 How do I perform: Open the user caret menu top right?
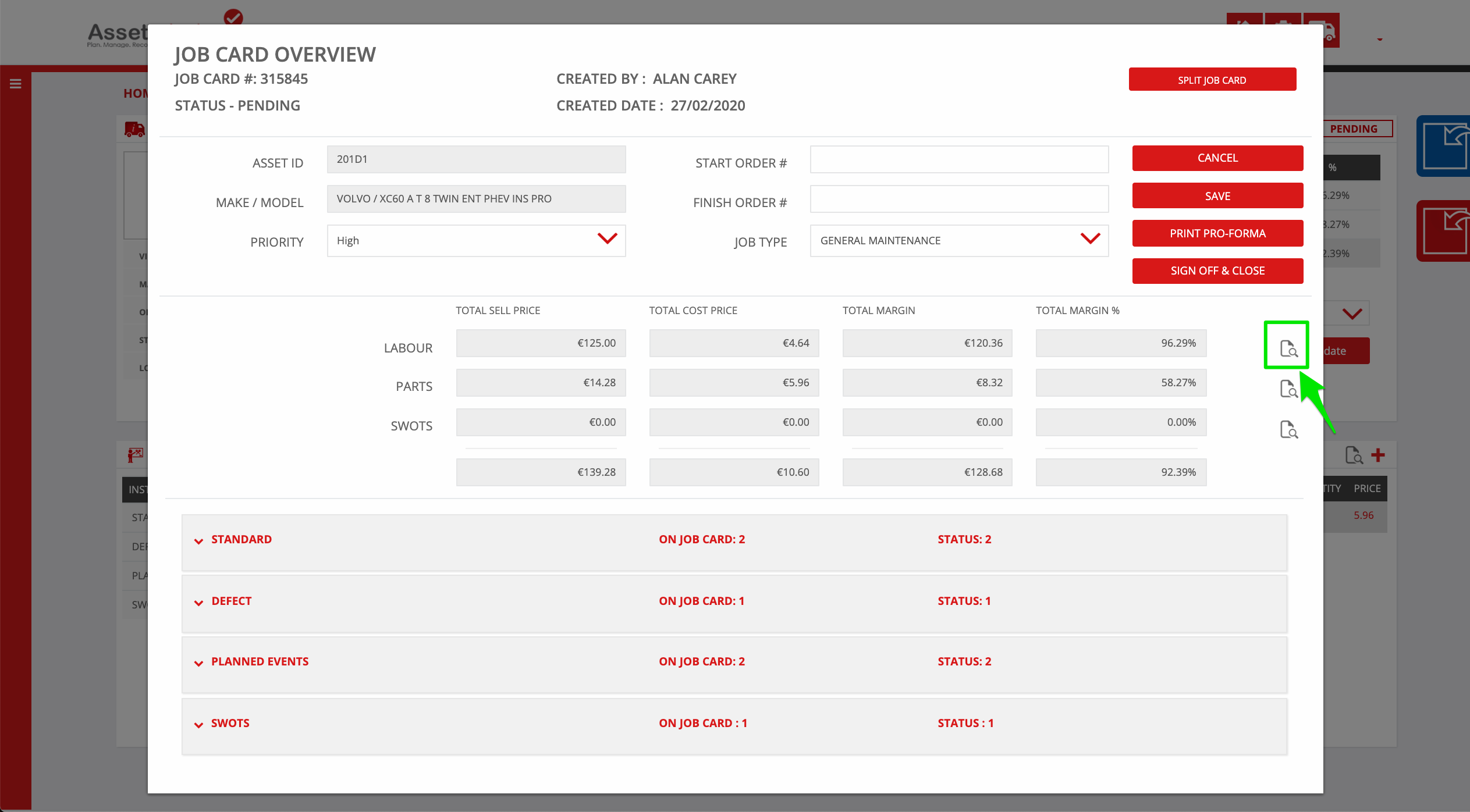[x=1380, y=40]
